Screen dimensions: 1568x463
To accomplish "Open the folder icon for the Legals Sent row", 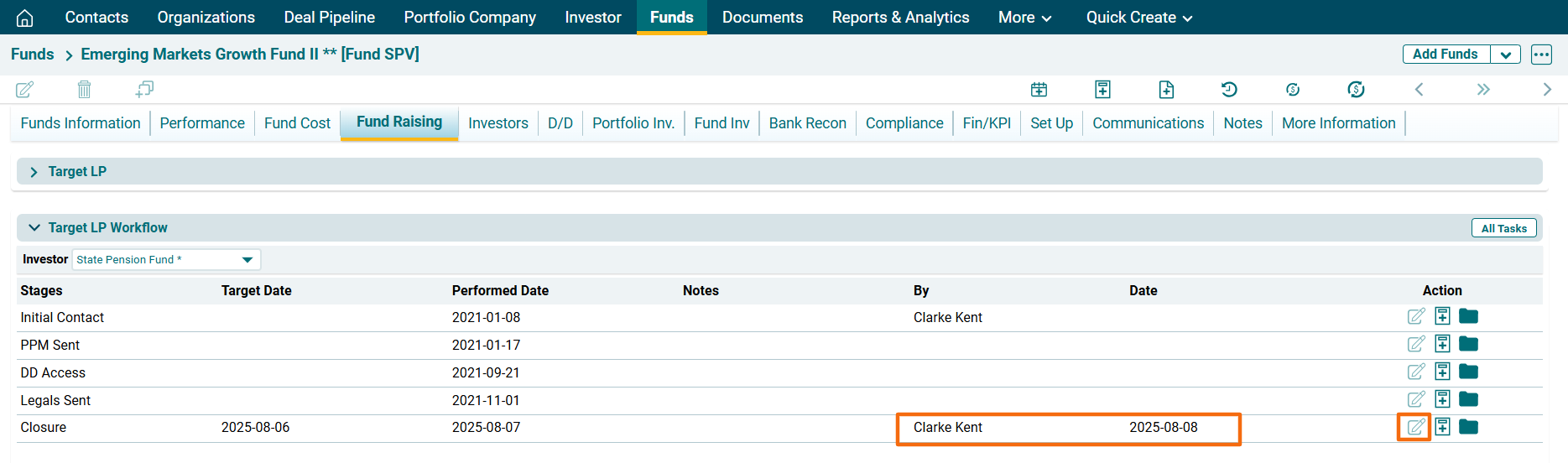I will click(x=1468, y=399).
